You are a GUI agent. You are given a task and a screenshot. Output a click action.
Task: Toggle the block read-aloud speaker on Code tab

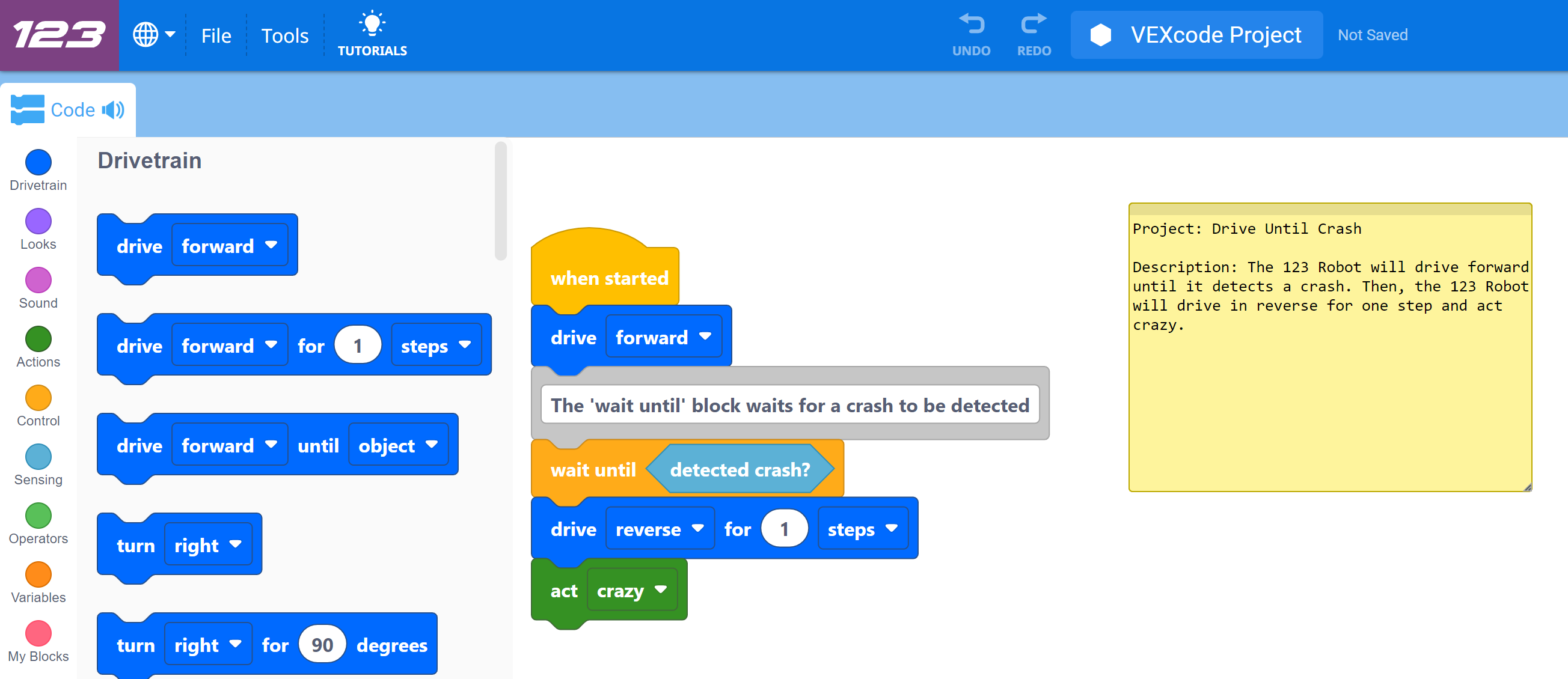(x=112, y=110)
